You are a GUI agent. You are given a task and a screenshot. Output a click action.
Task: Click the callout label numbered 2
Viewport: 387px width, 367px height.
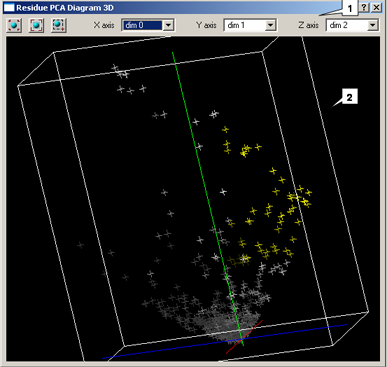(349, 97)
